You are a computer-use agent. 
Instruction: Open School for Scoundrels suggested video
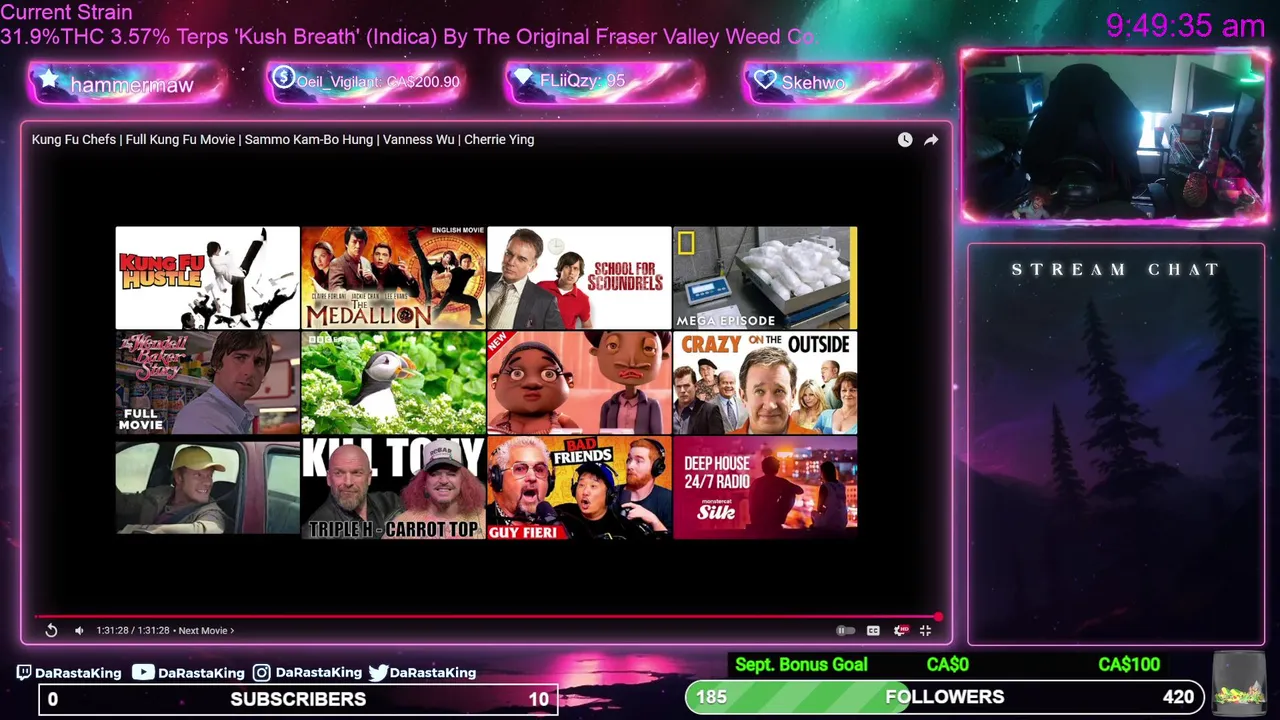coord(579,278)
